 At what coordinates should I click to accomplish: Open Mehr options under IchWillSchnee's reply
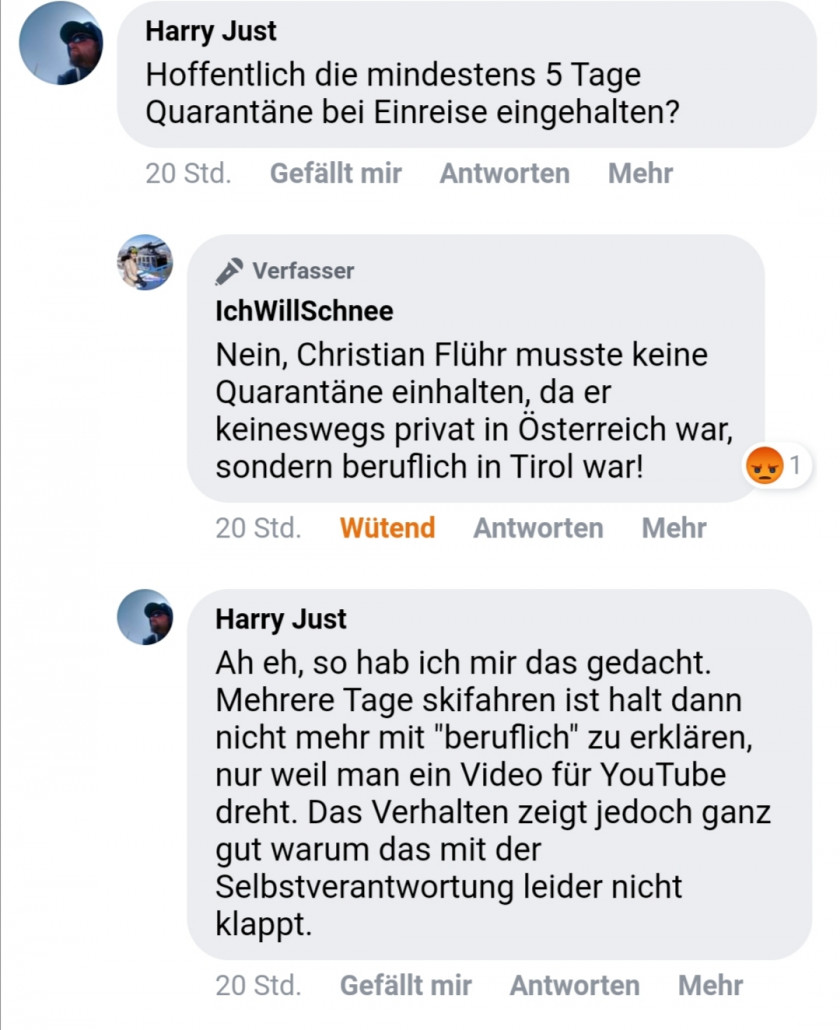674,528
